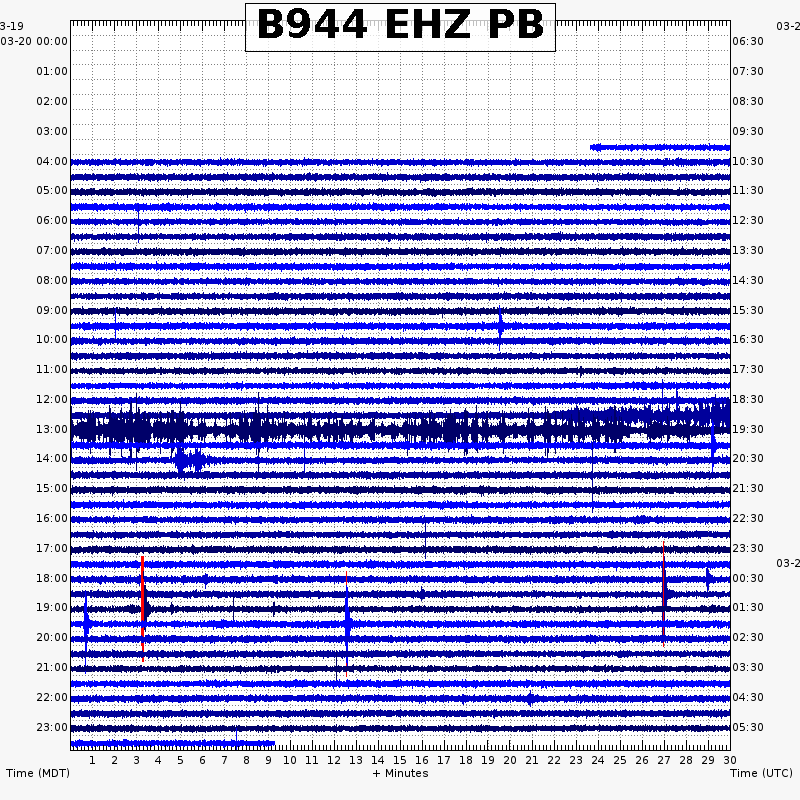The image size is (800, 800).
Task: Click the 06:30 UTC time label
Action: click(748, 41)
